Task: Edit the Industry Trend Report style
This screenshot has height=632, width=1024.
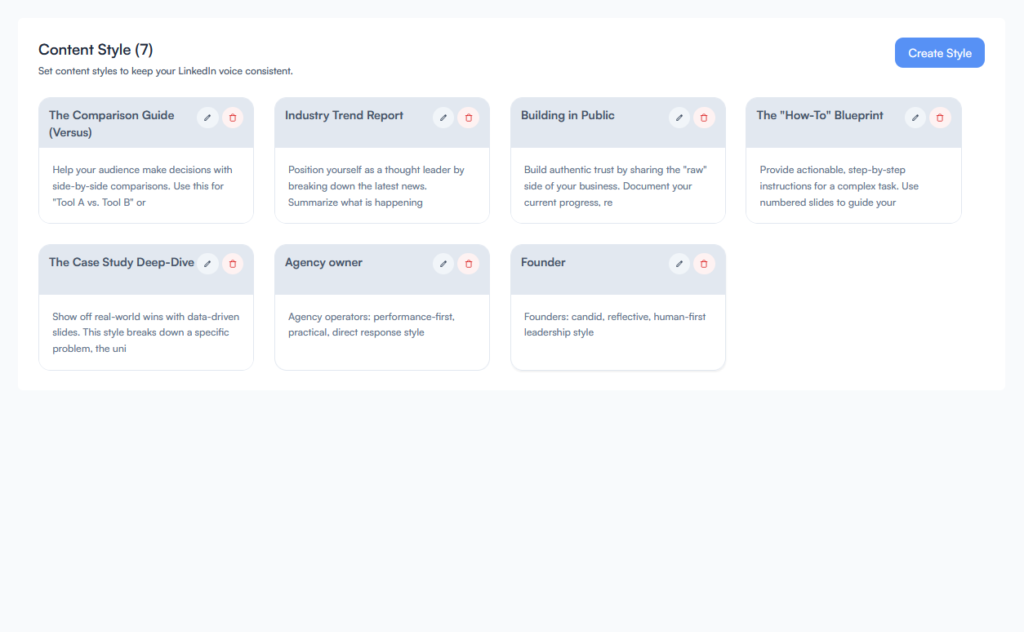Action: pyautogui.click(x=443, y=117)
